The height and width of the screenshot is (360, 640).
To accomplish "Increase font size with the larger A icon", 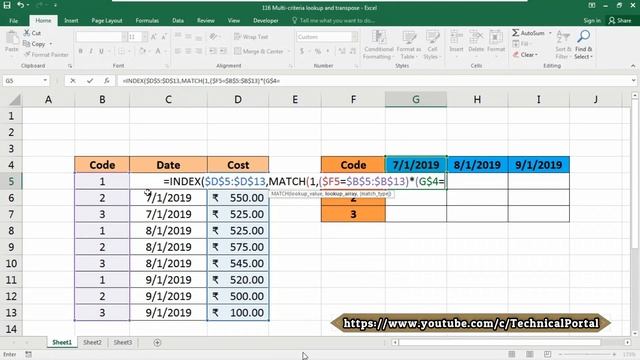I will (x=154, y=37).
